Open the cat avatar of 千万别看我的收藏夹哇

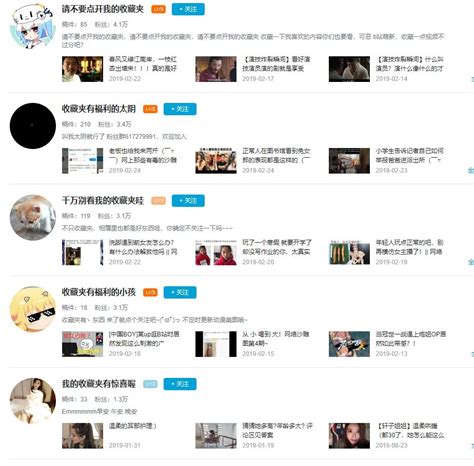(33, 218)
